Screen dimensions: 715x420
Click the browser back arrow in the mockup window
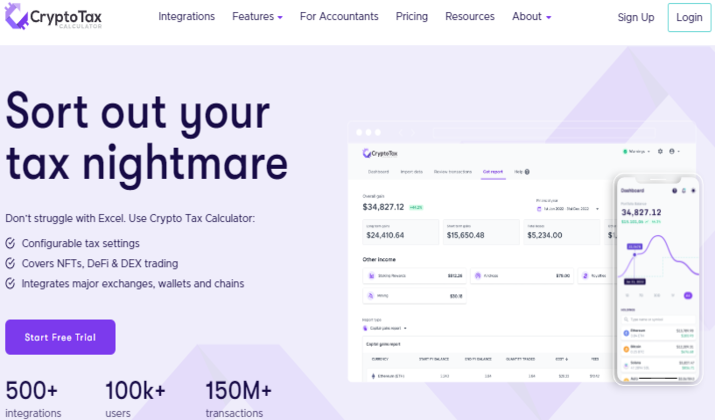click(x=401, y=133)
